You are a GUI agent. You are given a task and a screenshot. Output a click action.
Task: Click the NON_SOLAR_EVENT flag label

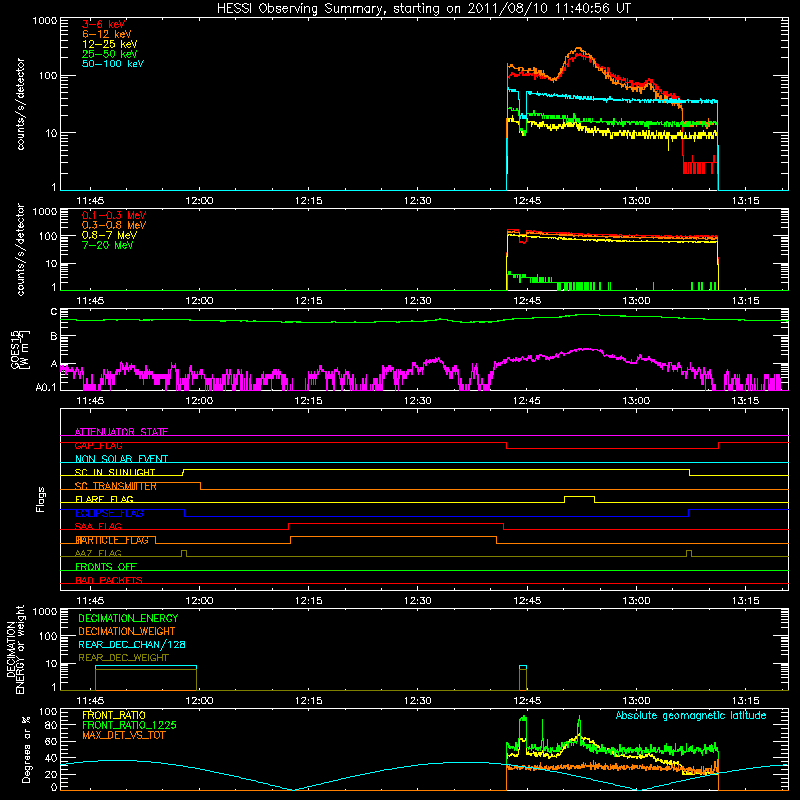[121, 459]
